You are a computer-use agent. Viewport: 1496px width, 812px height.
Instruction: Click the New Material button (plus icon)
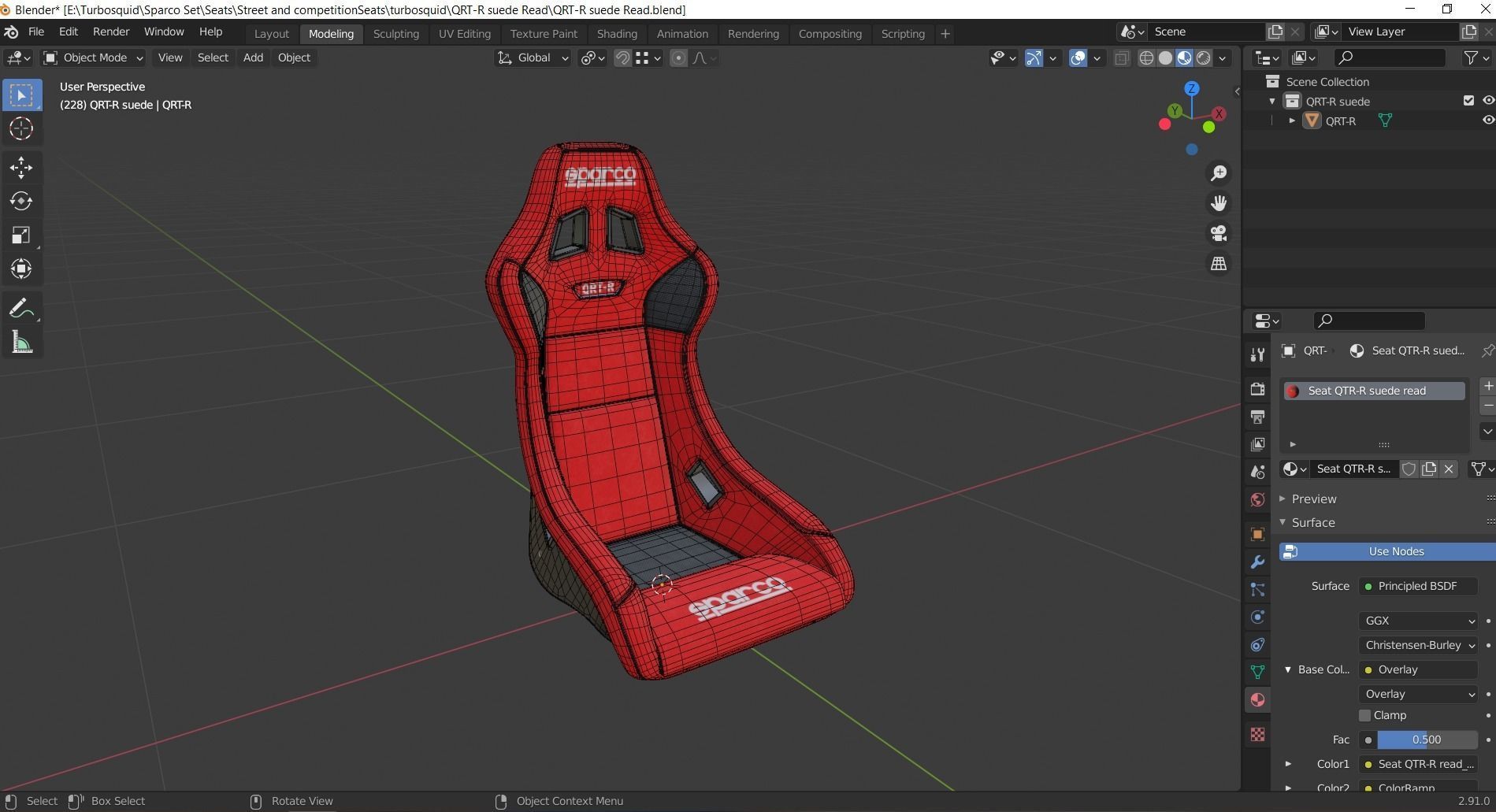(1488, 385)
